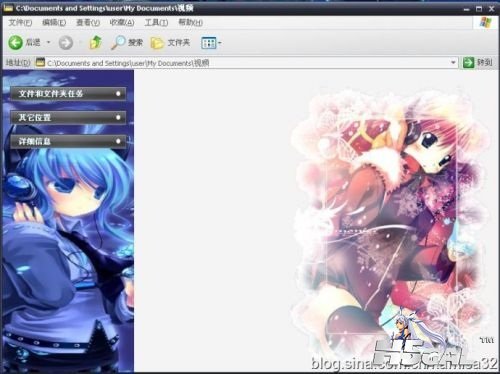This screenshot has height=374, width=500.
Task: Open the Search magnifier tool
Action: coord(127,43)
